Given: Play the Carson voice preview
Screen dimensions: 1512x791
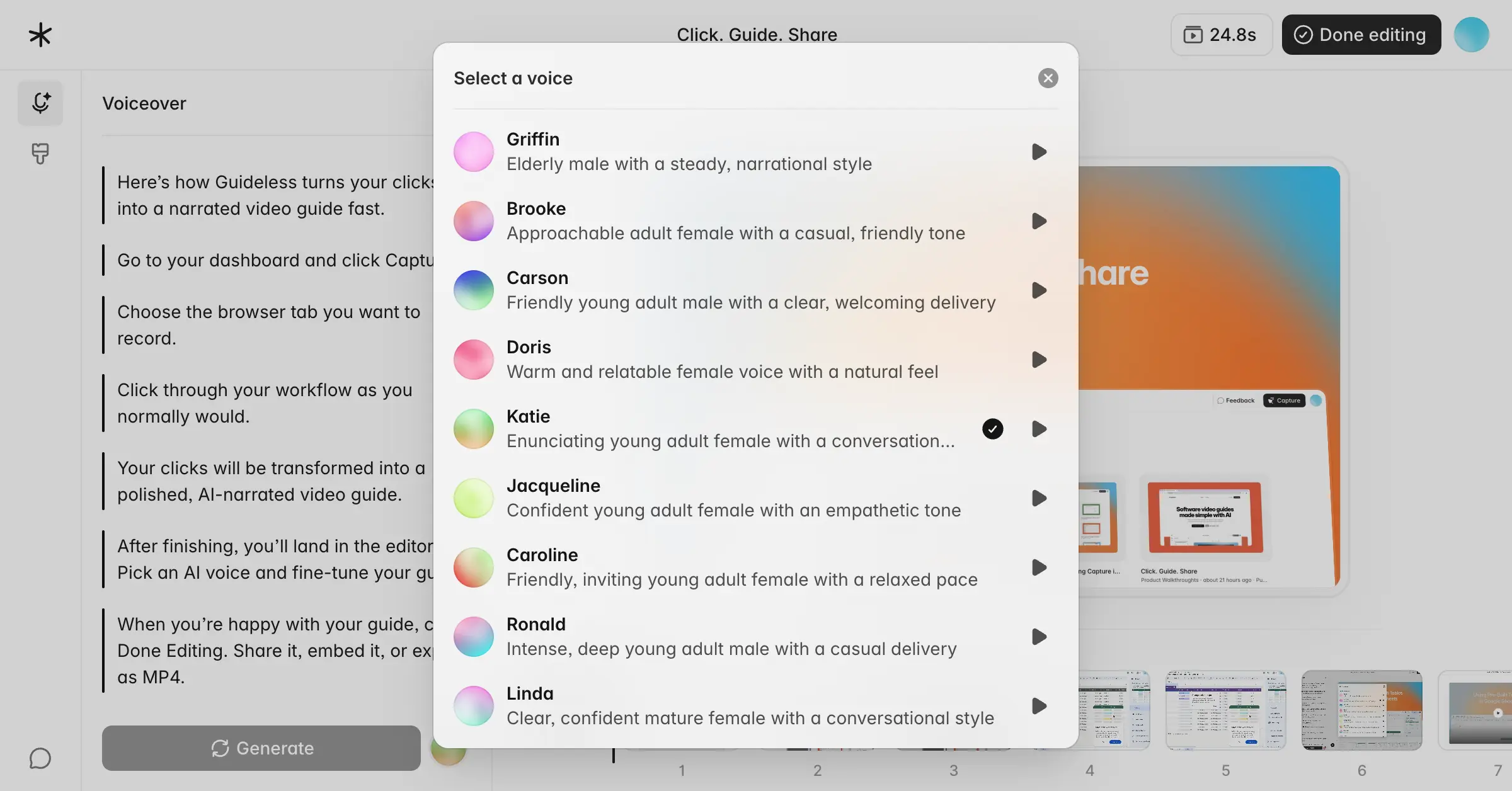Looking at the screenshot, I should pos(1038,290).
